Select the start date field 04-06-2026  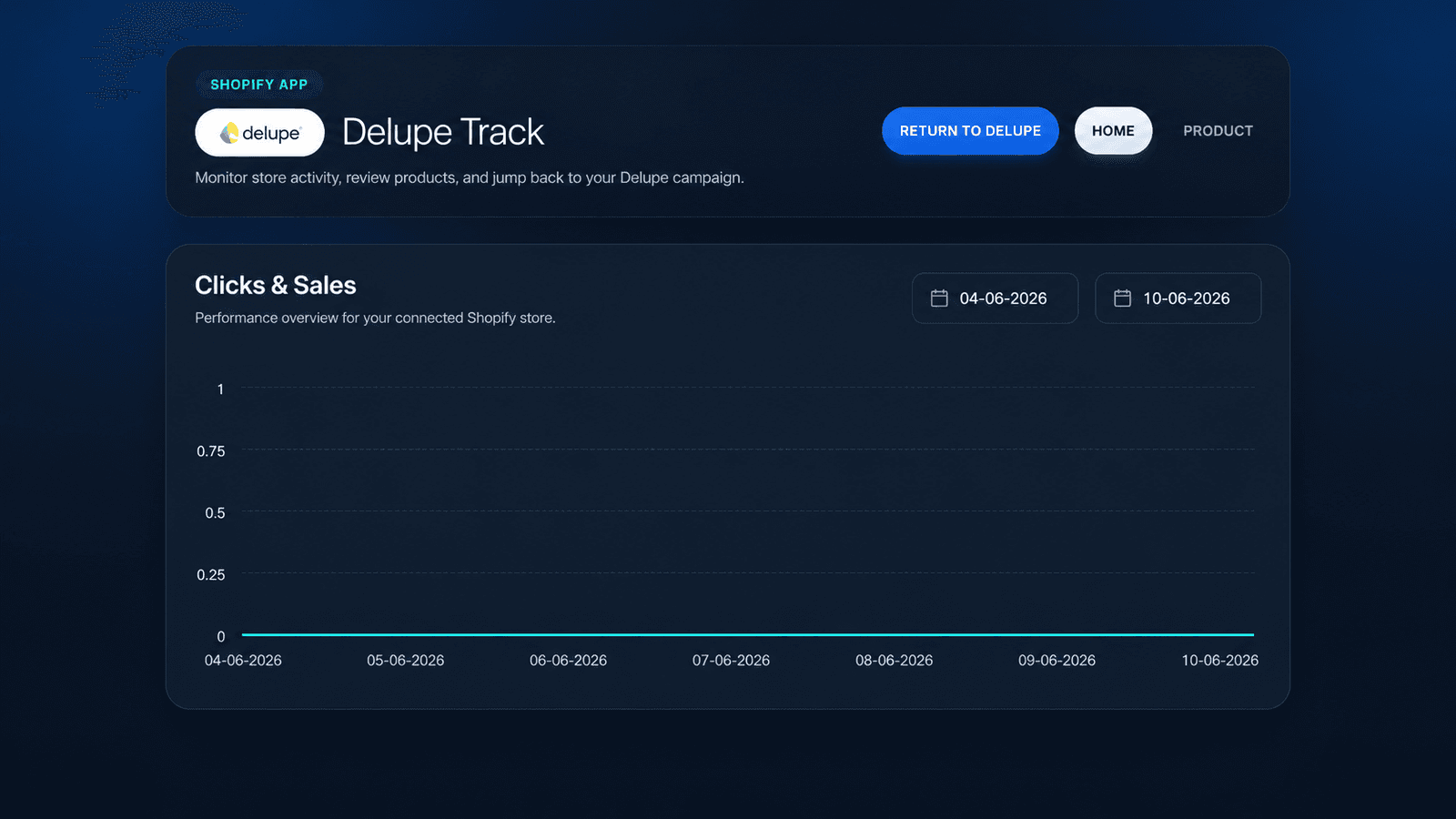[995, 298]
